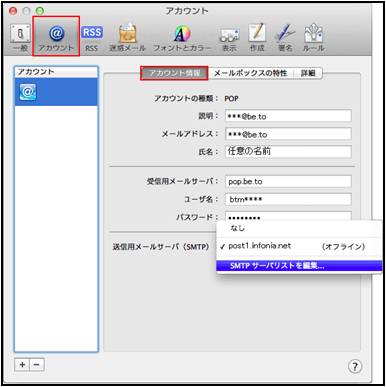The height and width of the screenshot is (387, 386).
Task: Switch to the メールボックスの特性 tab
Action: 250,73
